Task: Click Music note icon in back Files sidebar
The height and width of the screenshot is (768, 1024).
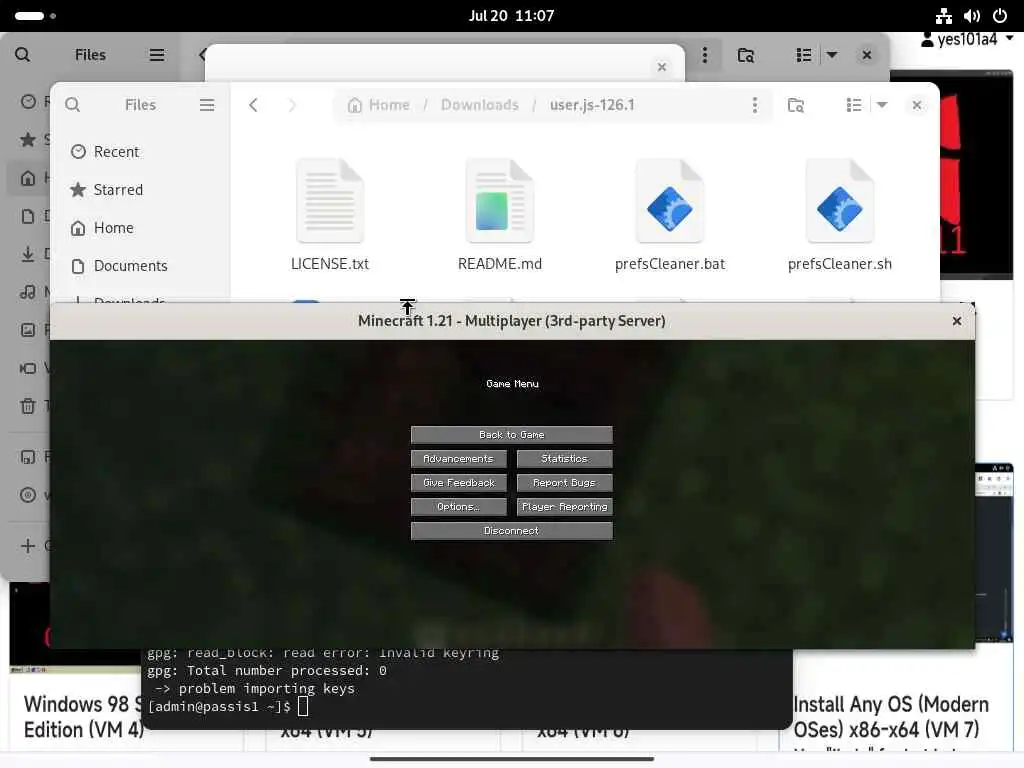Action: pos(28,292)
